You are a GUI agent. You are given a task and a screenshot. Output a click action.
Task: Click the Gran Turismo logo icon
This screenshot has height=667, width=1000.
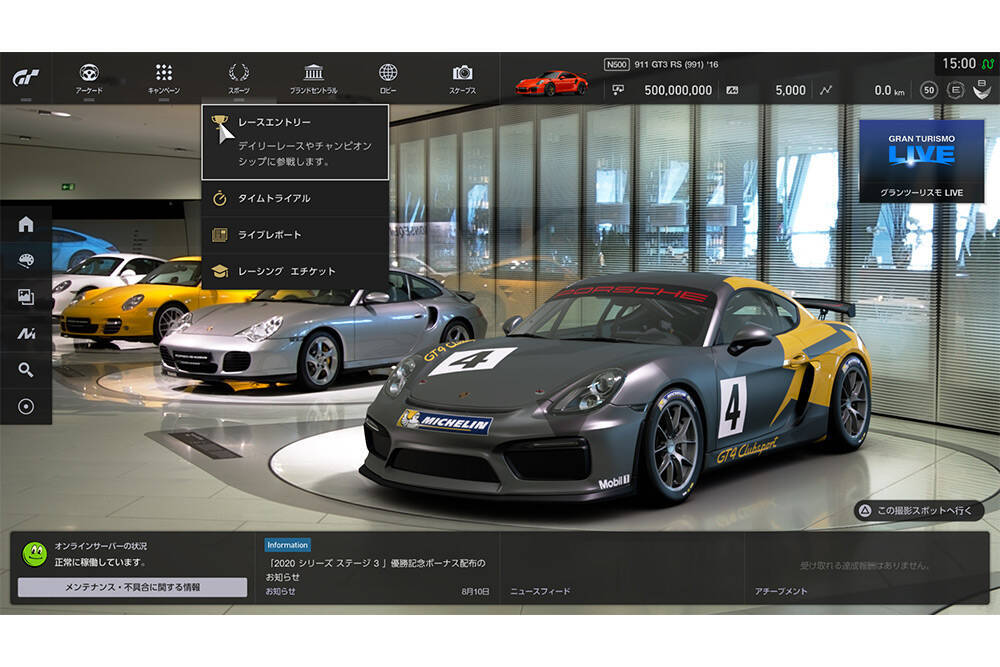click(x=26, y=78)
